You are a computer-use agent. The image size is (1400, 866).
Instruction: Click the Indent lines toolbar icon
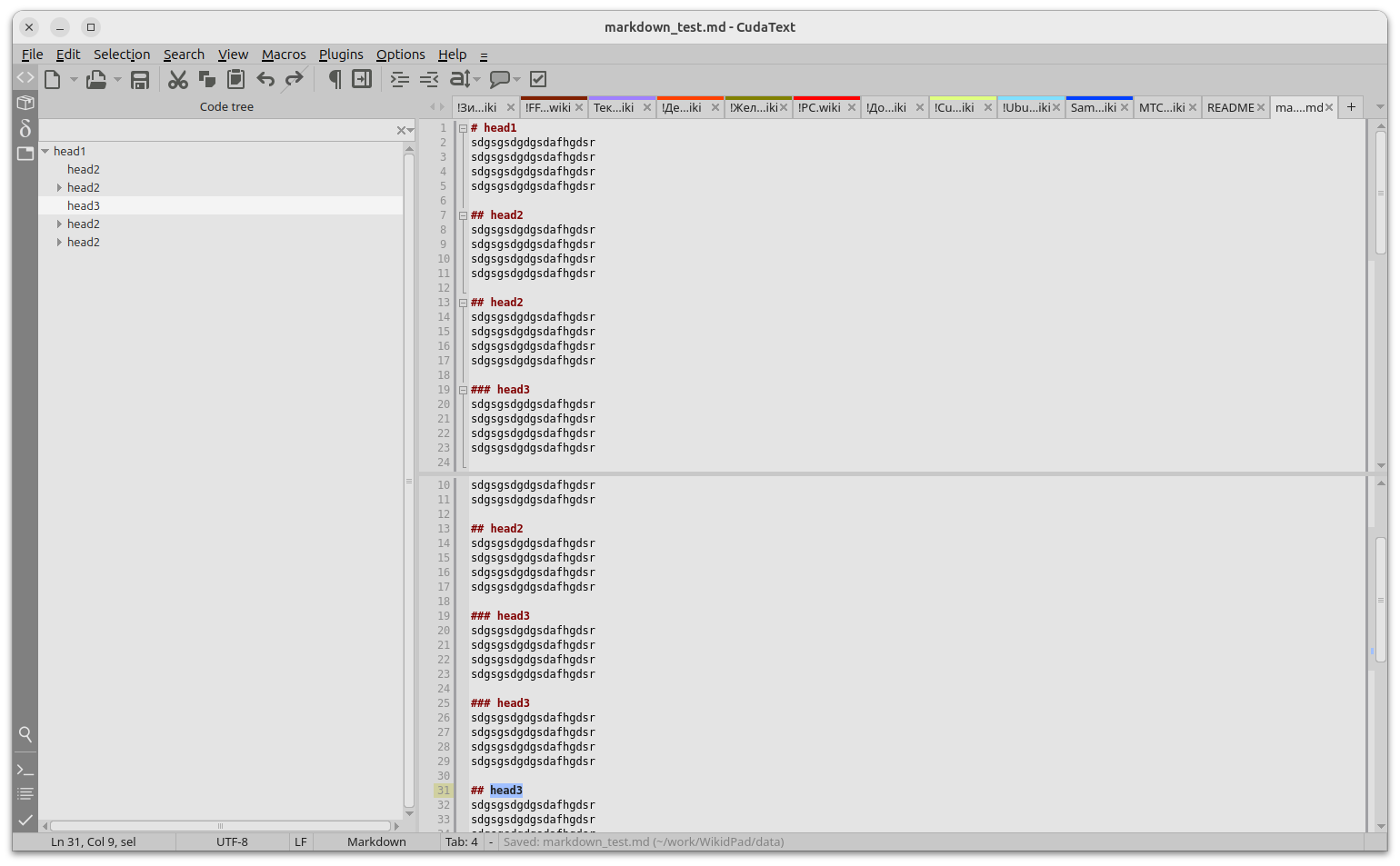400,80
